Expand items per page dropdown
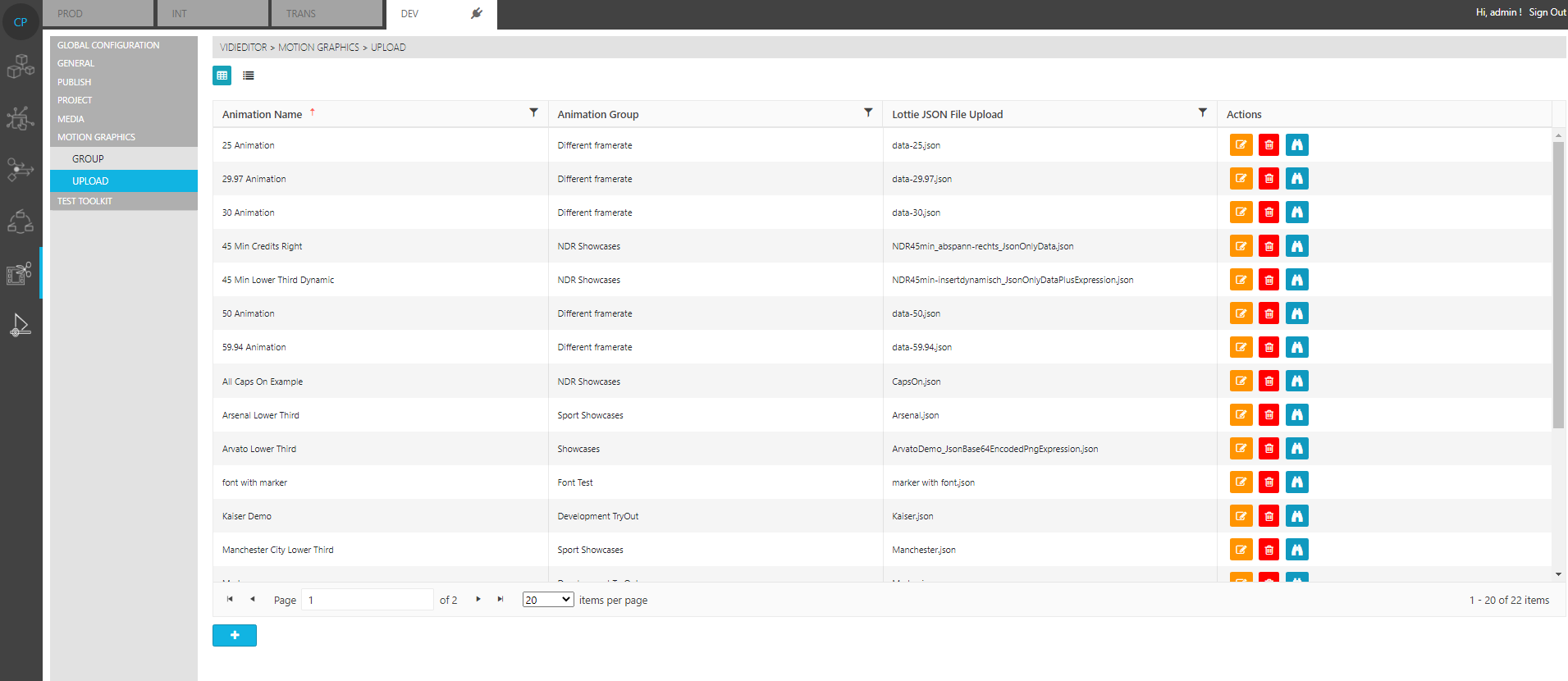 [x=548, y=600]
